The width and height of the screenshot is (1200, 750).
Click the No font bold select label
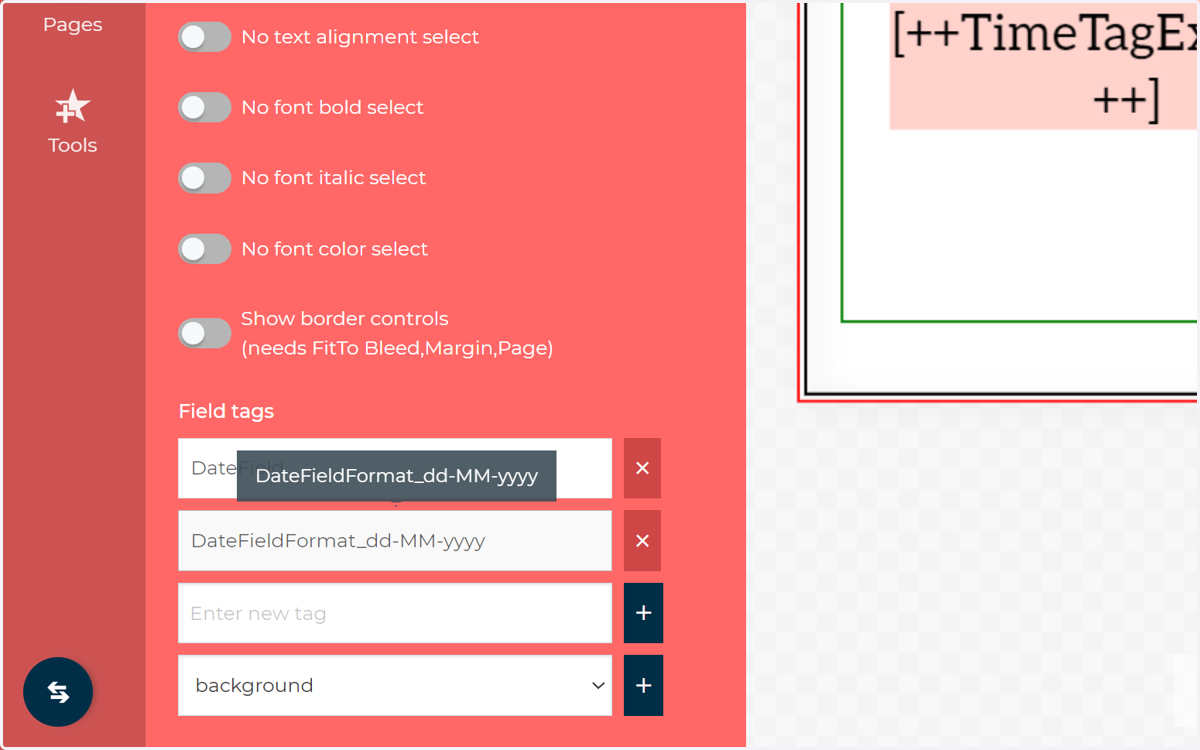tap(333, 107)
